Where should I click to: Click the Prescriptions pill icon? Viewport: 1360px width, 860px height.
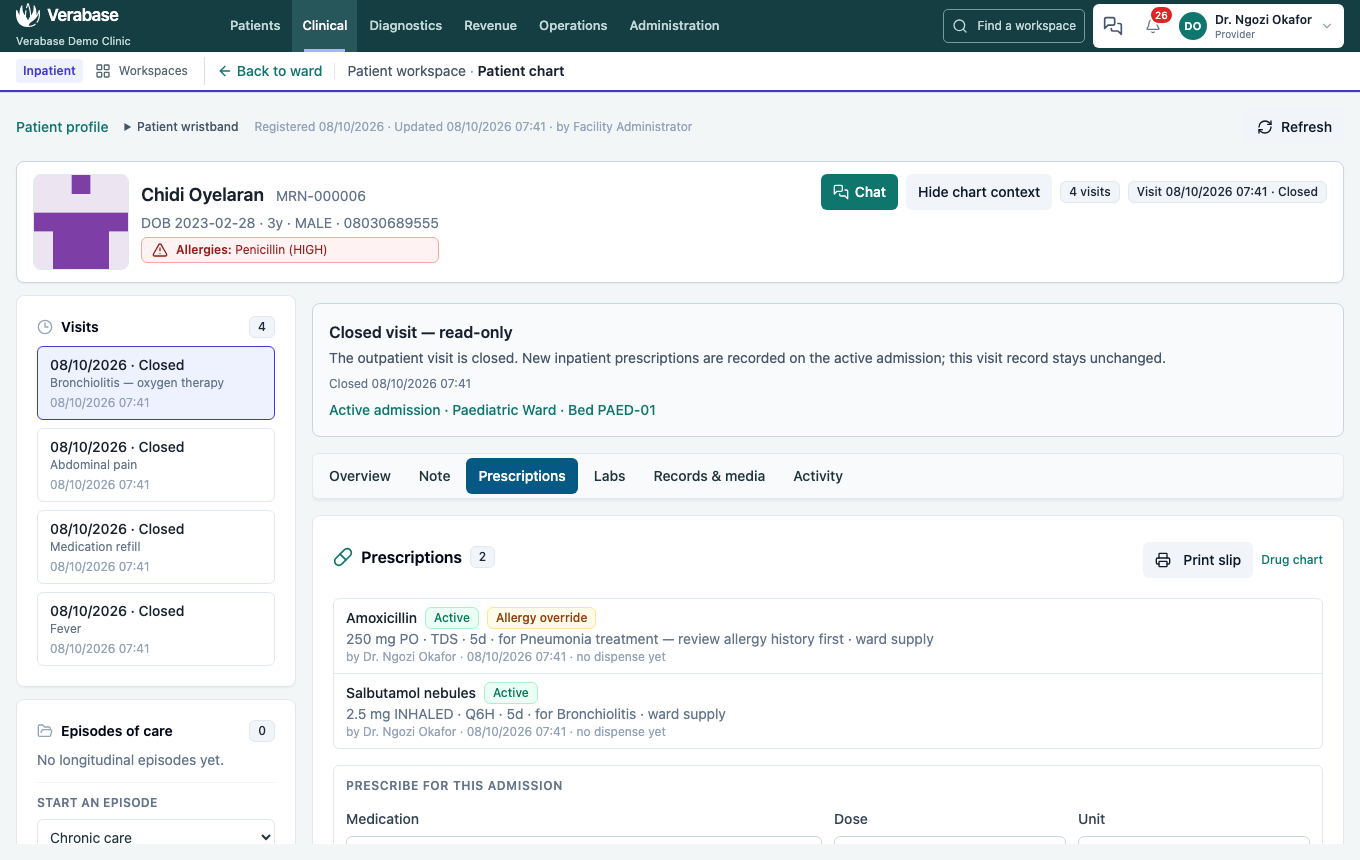click(343, 557)
